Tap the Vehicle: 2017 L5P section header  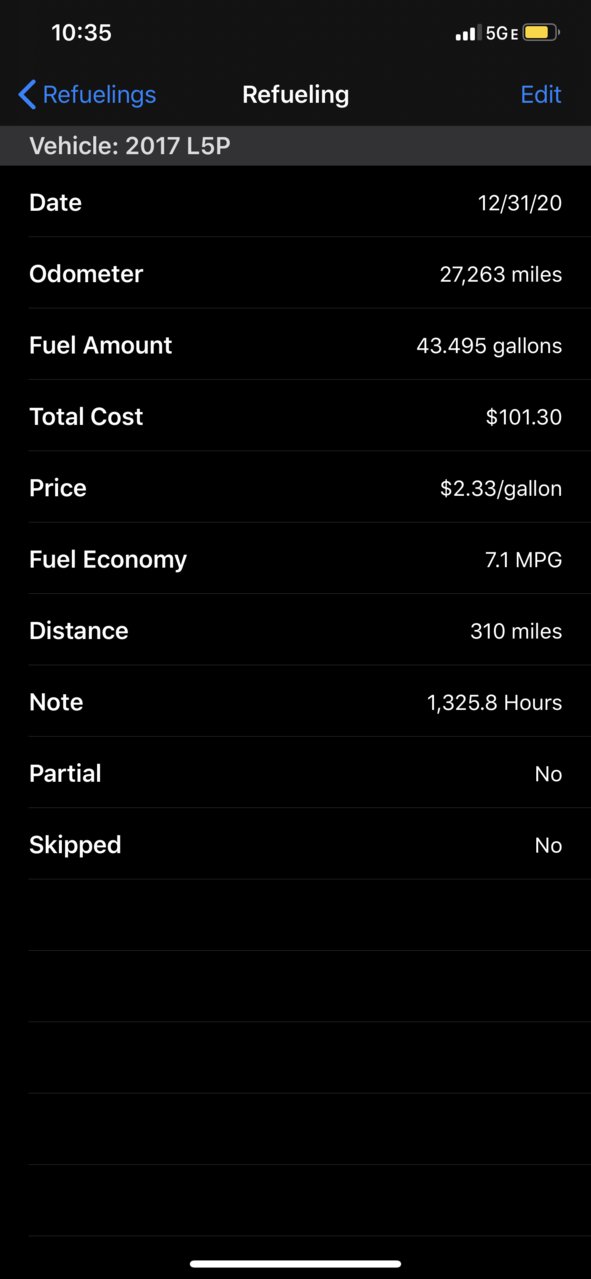(x=295, y=146)
